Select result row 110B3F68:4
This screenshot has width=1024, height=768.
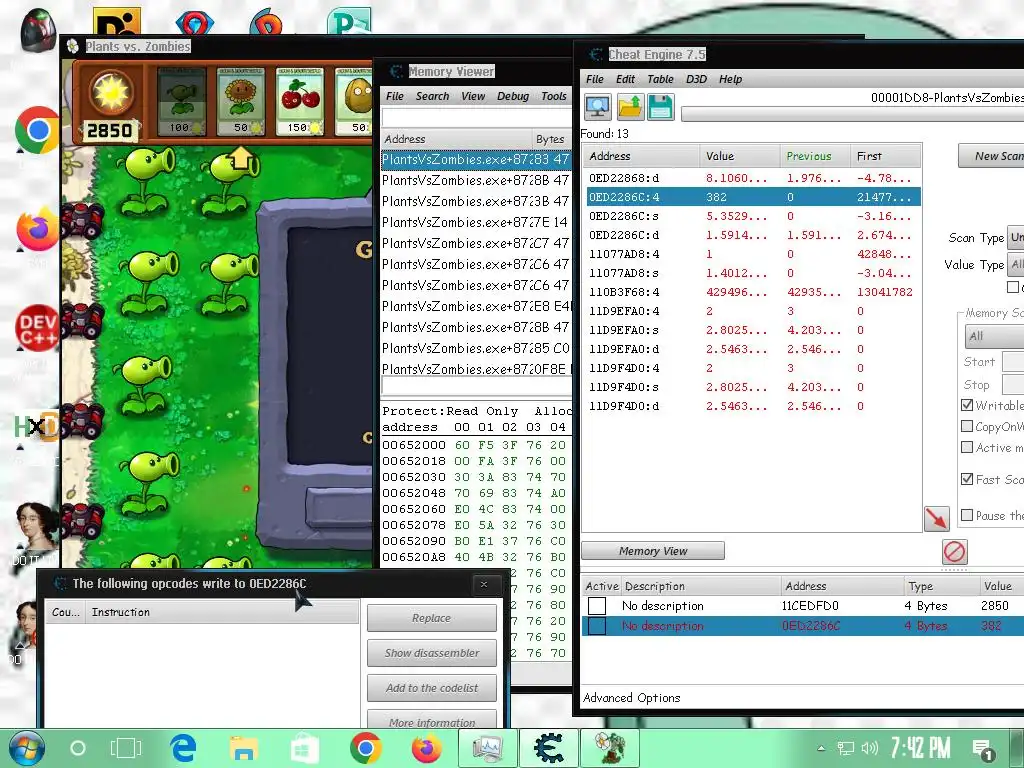753,292
